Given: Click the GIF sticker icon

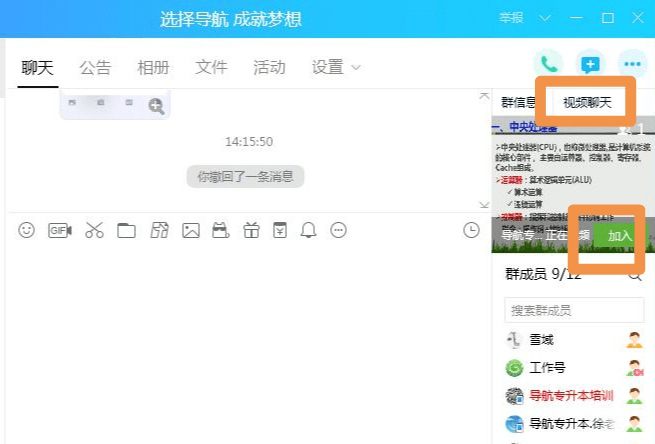Looking at the screenshot, I should [60, 230].
